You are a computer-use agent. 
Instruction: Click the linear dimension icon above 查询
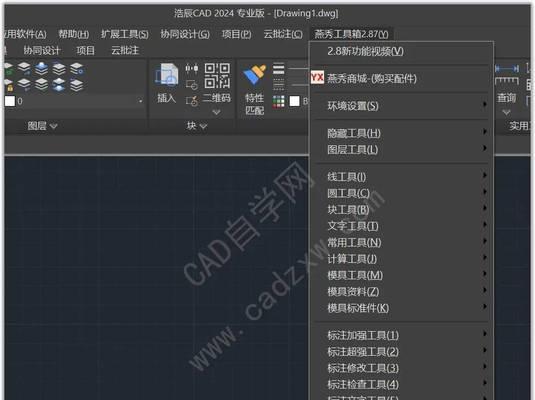point(507,69)
